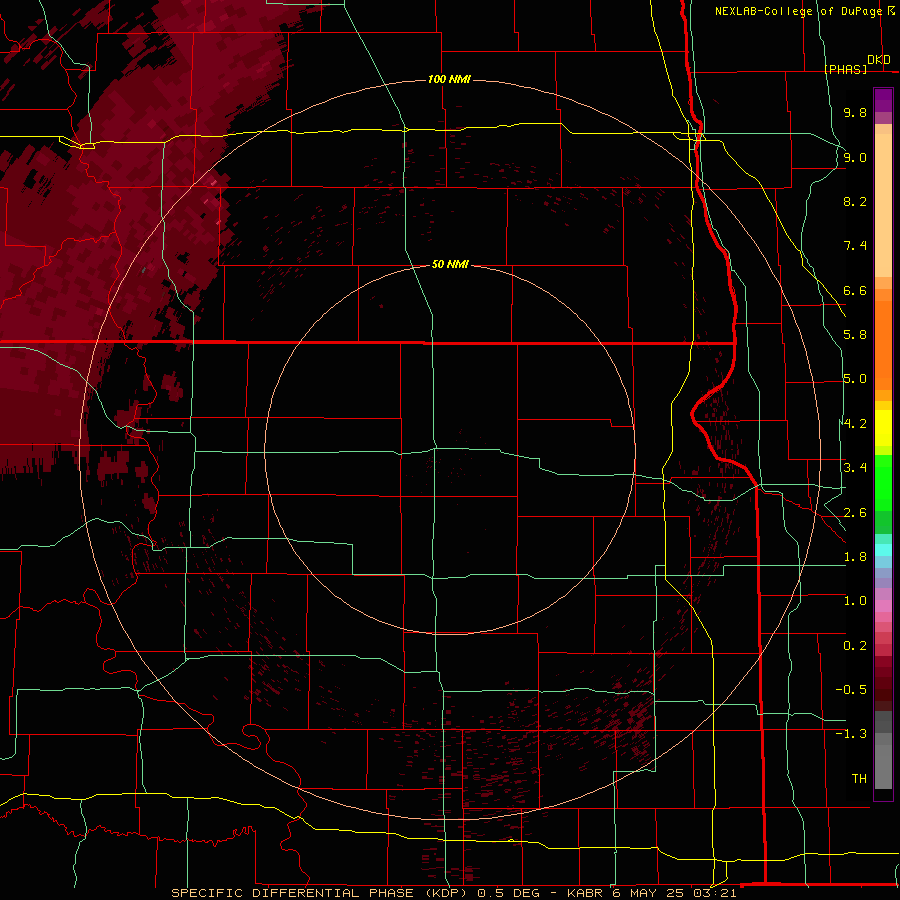Click the DKD label above the color scale
Viewport: 900px width, 900px height.
coord(879,60)
